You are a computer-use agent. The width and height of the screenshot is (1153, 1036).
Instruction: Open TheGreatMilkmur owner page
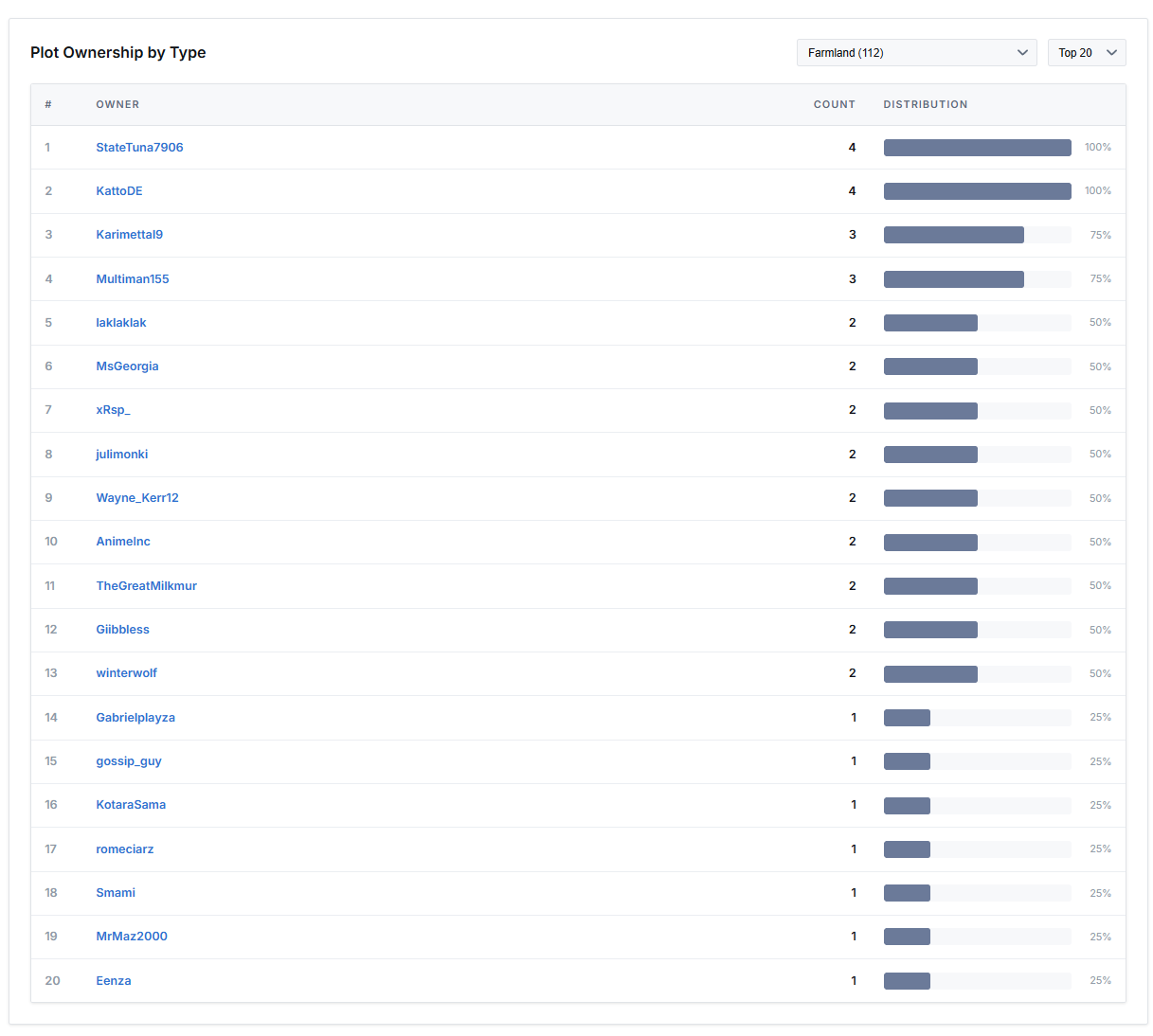point(146,586)
